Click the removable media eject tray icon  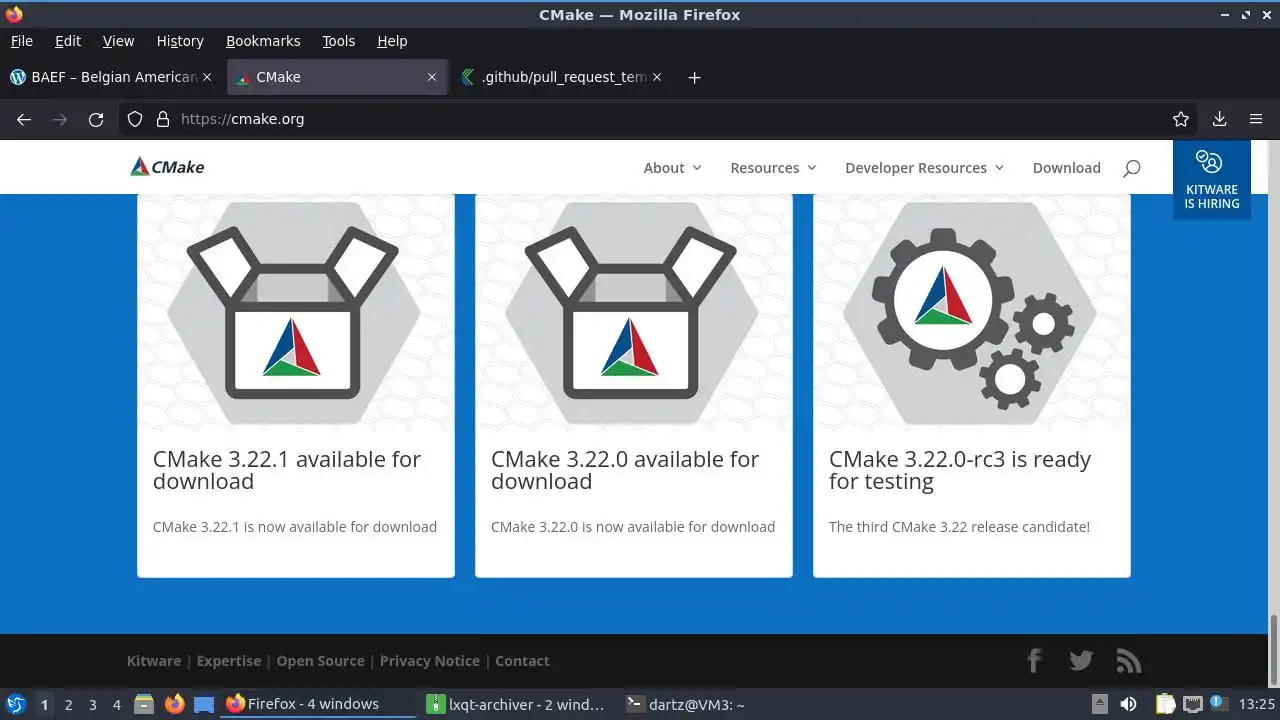(x=1099, y=704)
